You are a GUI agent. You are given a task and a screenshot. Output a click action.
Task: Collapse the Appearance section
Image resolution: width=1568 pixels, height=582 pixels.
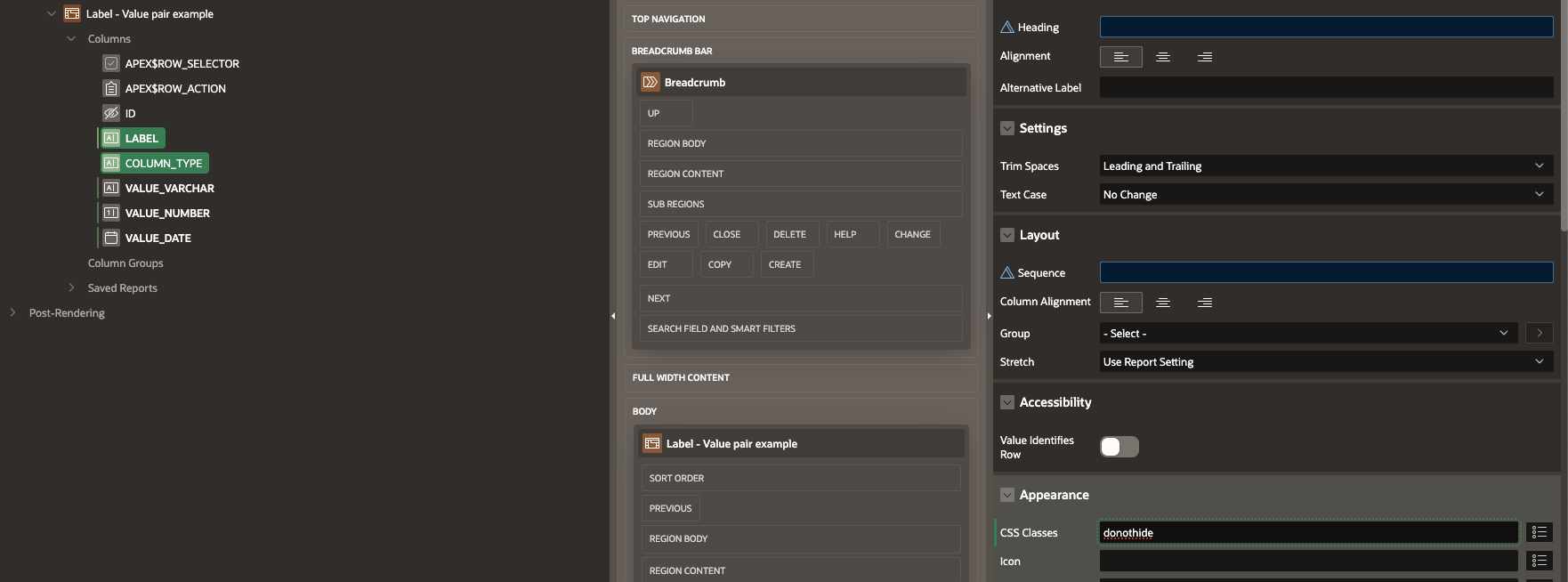click(x=1007, y=495)
